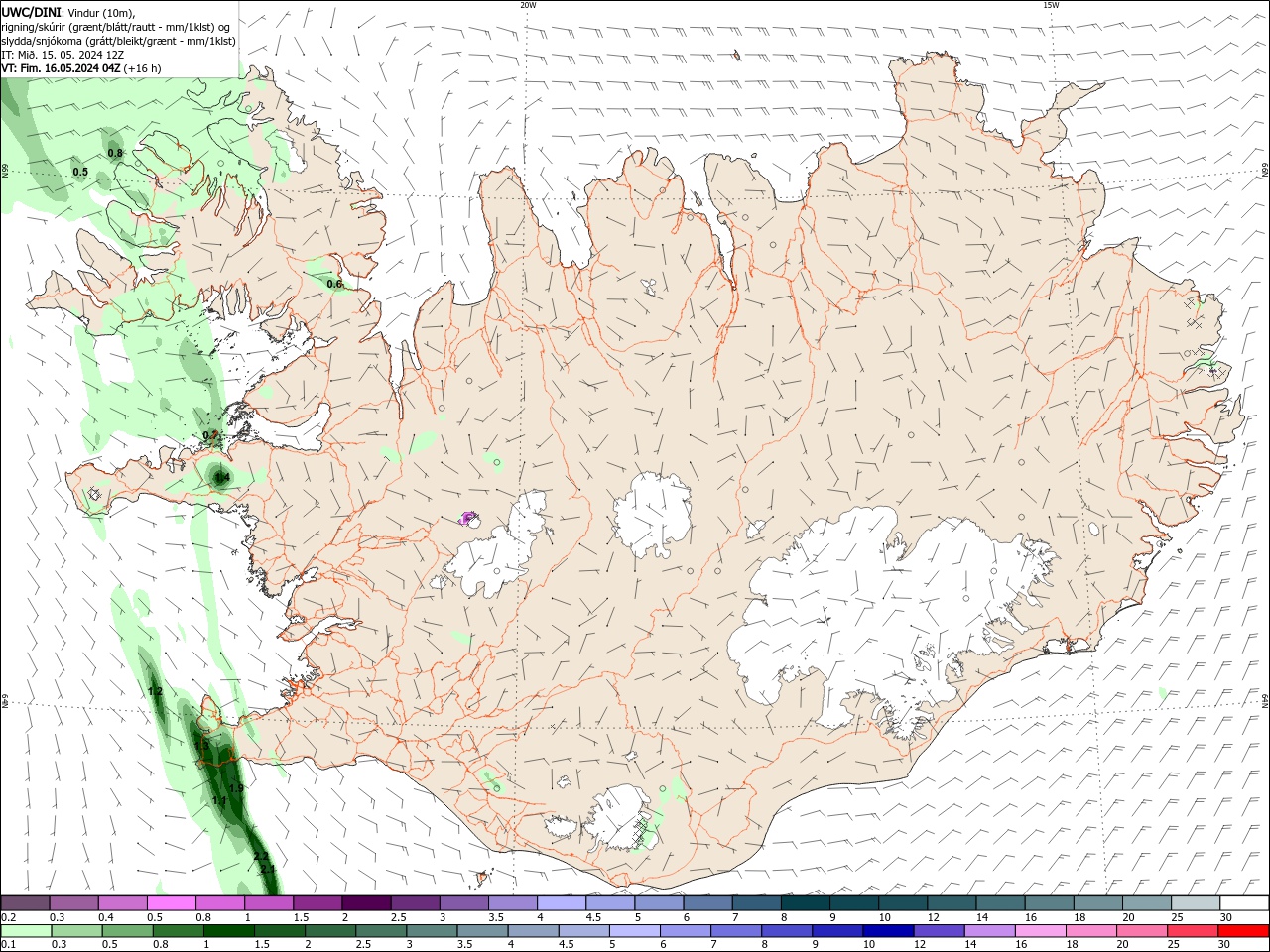Click the dark green rain cell on Snæfellsnes

220,476
